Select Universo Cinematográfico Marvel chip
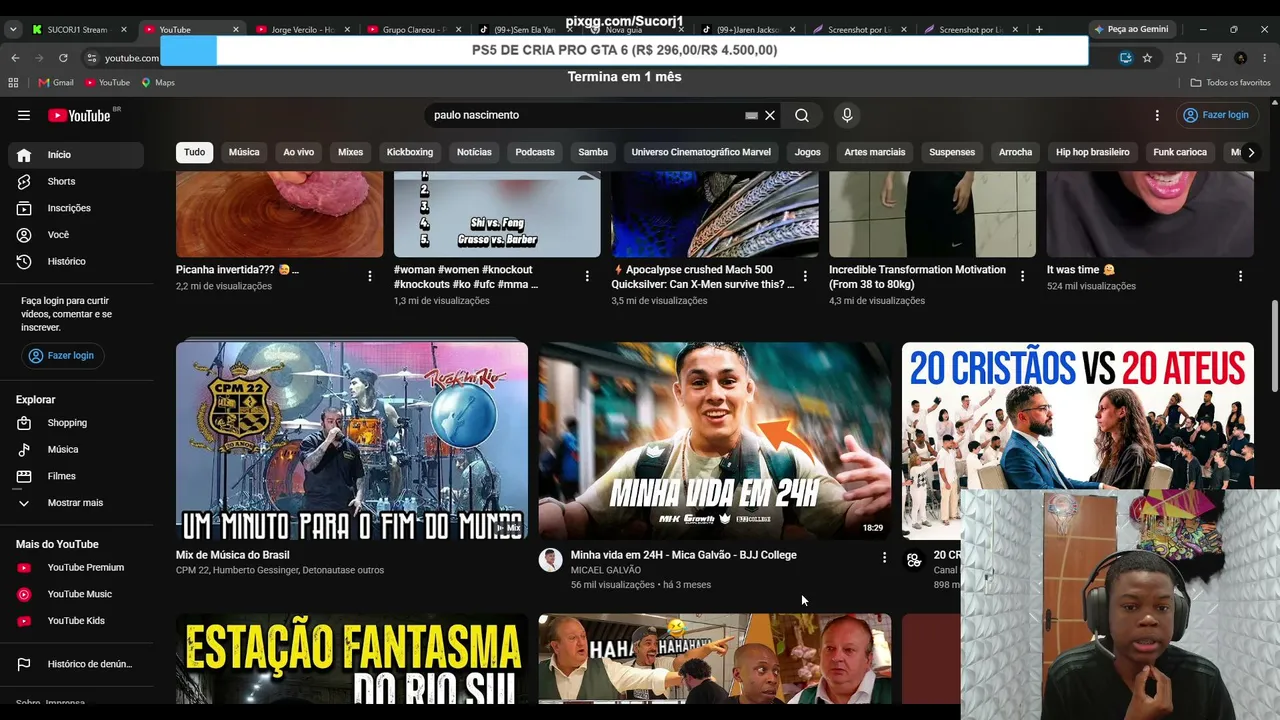This screenshot has width=1280, height=720. pyautogui.click(x=701, y=152)
